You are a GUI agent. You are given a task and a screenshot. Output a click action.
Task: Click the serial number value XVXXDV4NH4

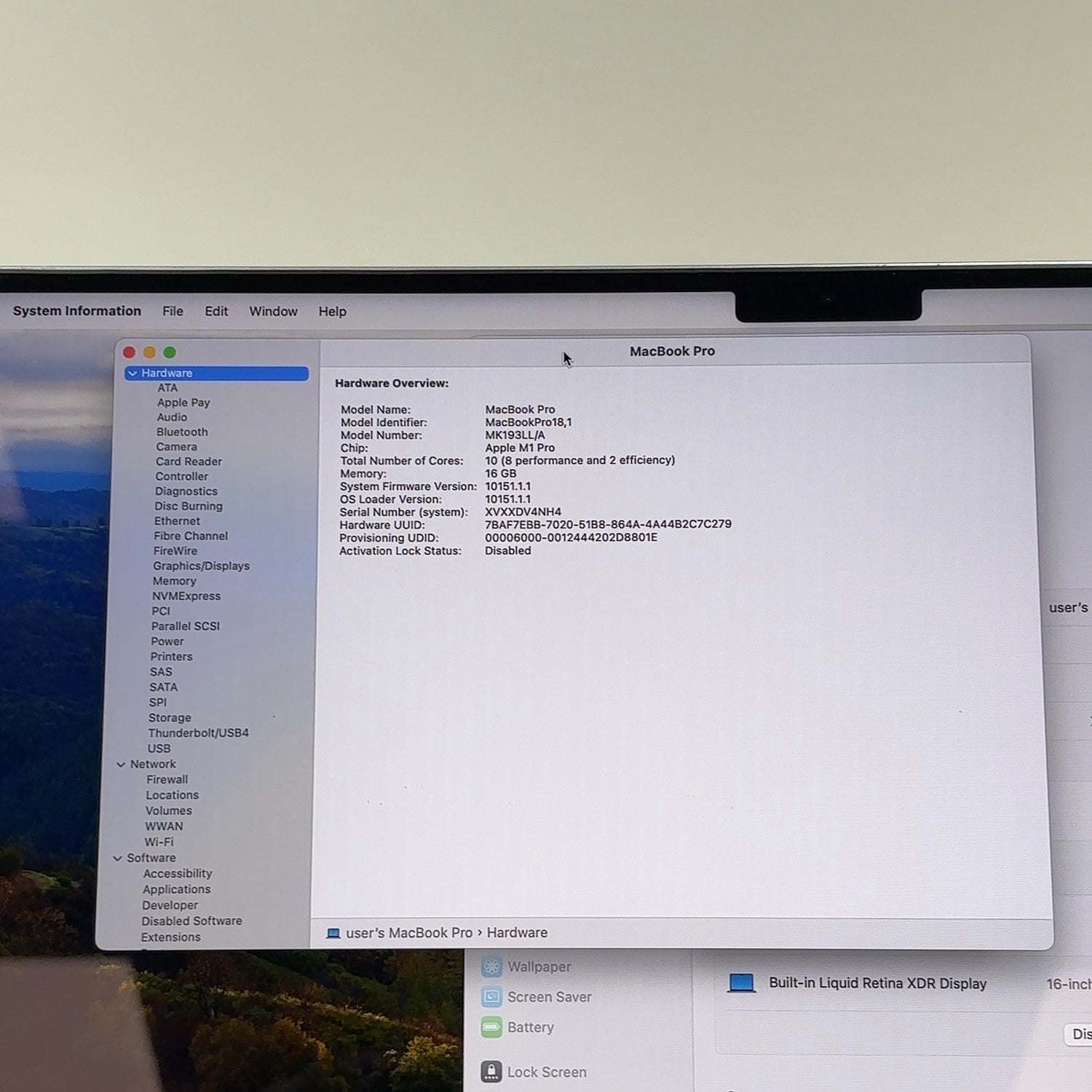523,512
